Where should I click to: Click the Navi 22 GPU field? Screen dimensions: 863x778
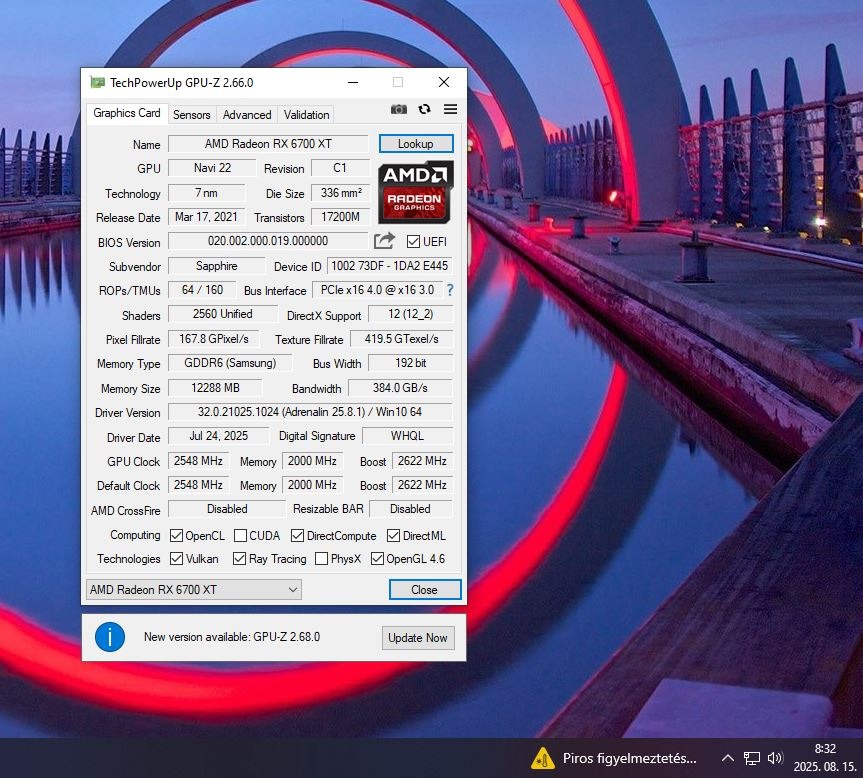[x=212, y=168]
